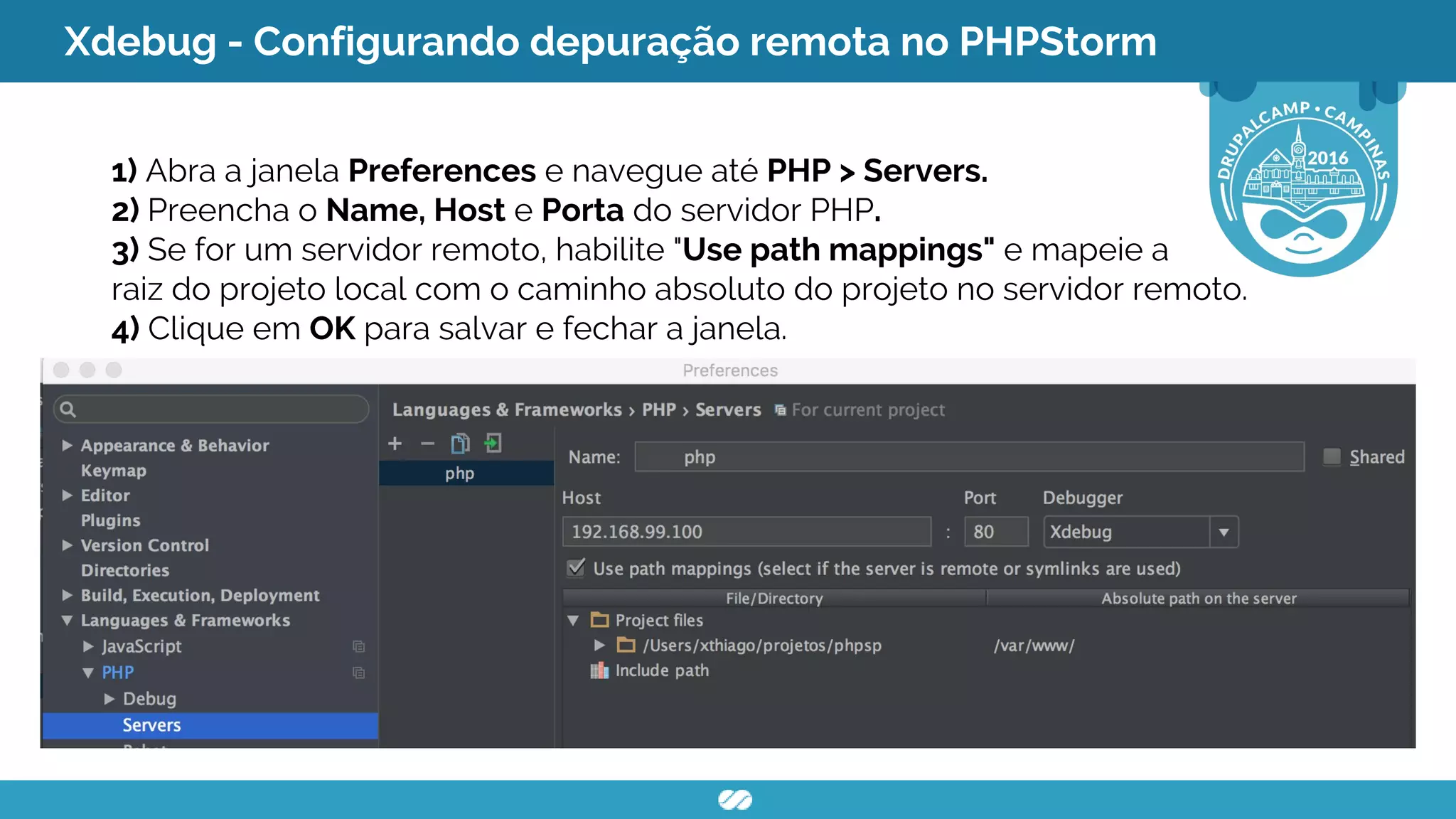Screen dimensions: 1456x819
Task: Select Plugins in settings tree
Action: [111, 520]
